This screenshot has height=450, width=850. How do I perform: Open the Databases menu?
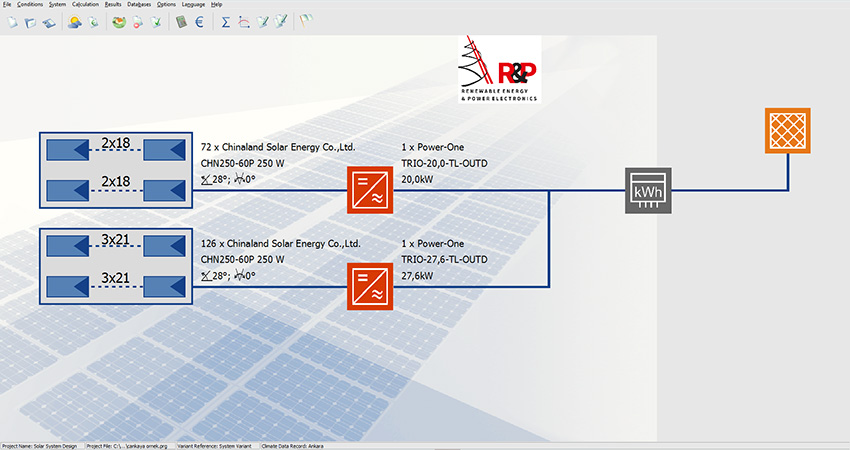(139, 4)
